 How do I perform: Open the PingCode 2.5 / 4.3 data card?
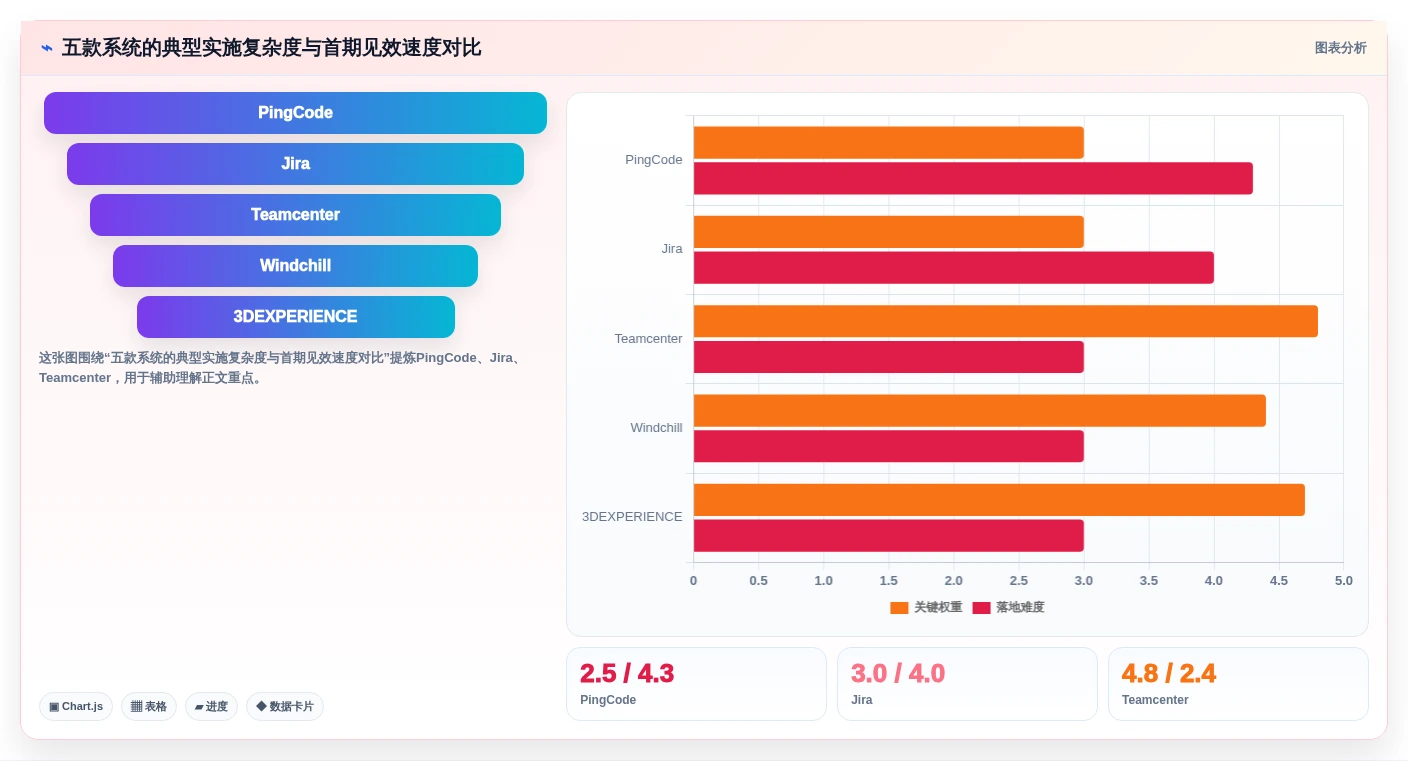696,684
